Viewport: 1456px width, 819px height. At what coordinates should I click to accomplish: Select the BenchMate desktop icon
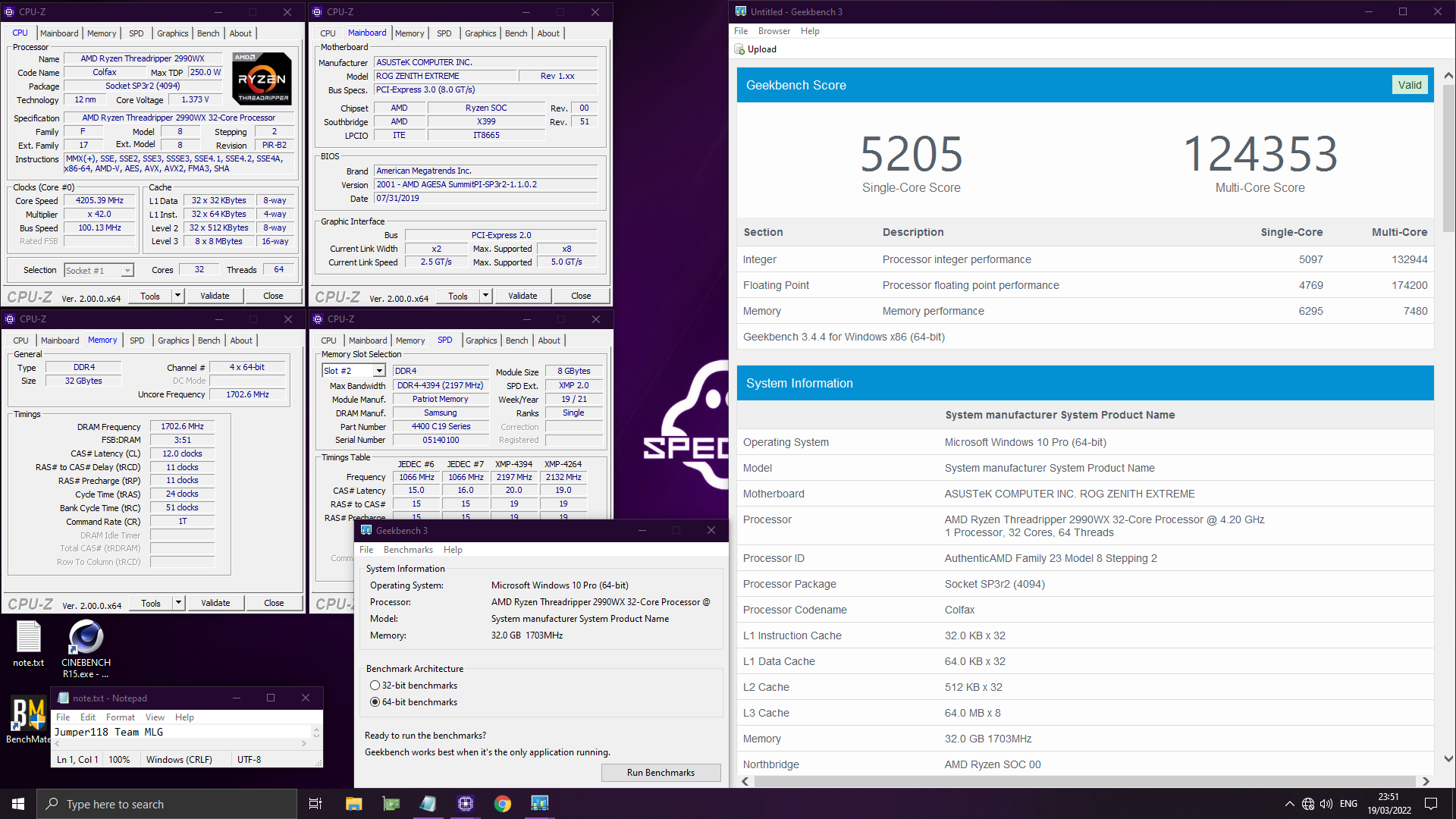coord(28,720)
